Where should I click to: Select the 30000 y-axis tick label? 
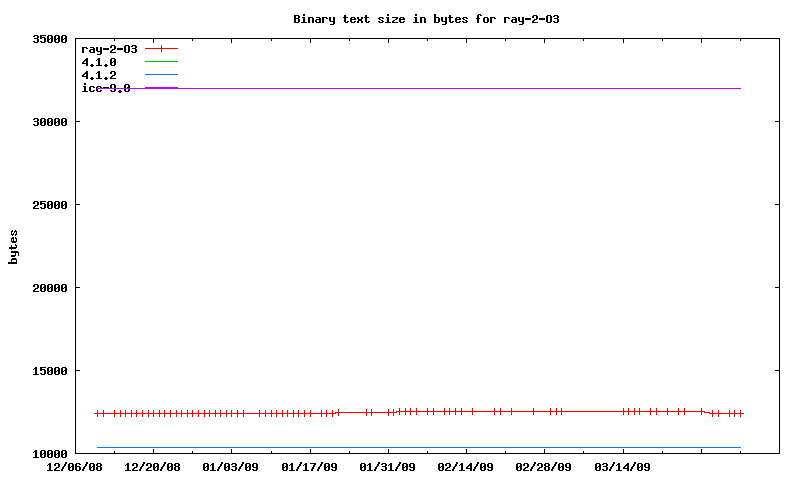pos(47,122)
